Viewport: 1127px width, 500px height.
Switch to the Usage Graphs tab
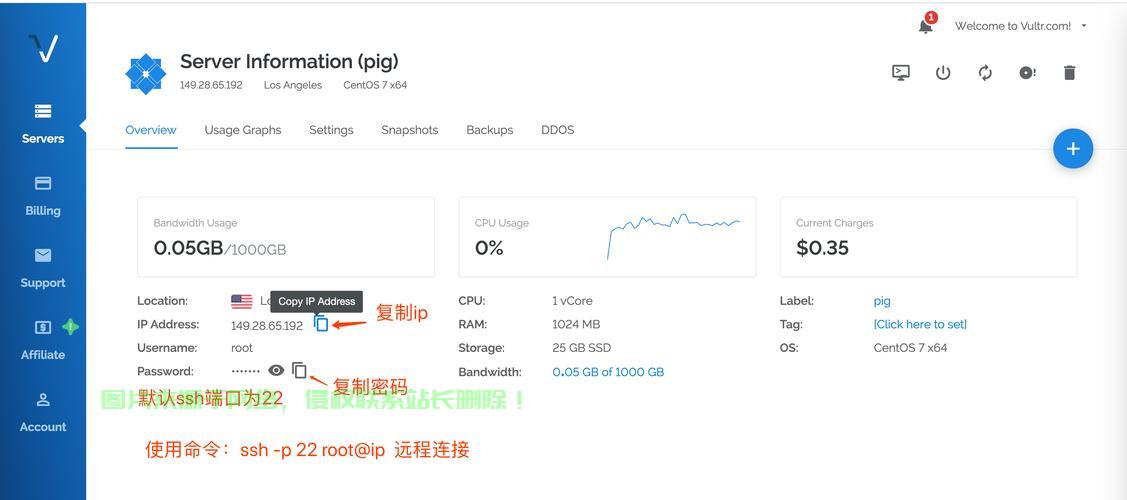[243, 130]
